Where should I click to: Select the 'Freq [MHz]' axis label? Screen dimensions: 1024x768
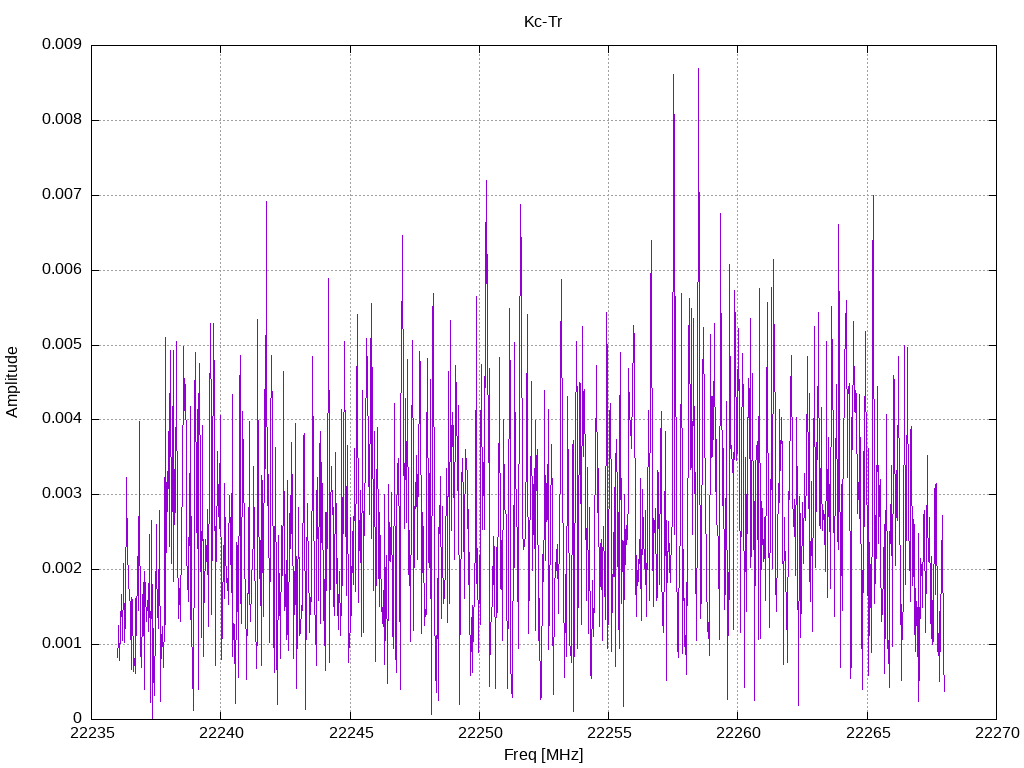[543, 755]
